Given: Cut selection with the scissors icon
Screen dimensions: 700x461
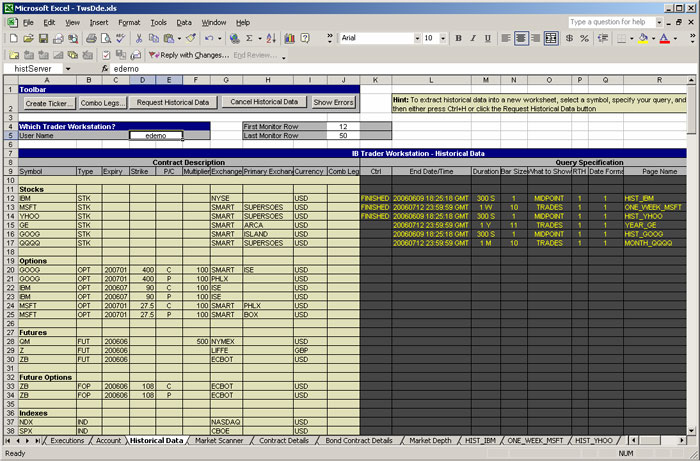Looking at the screenshot, I should coord(139,39).
